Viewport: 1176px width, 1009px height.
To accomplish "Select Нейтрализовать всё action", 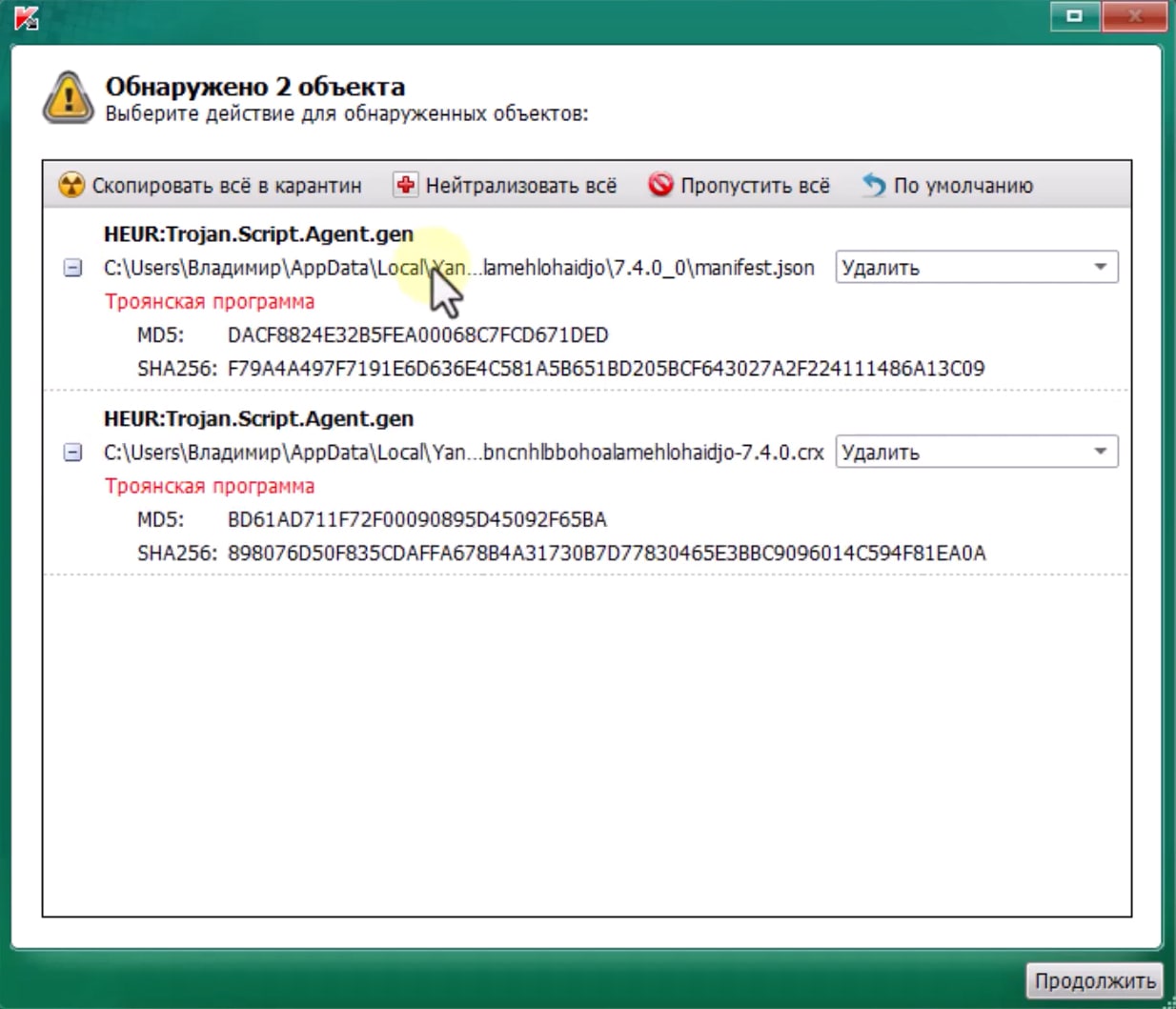I will (x=519, y=185).
